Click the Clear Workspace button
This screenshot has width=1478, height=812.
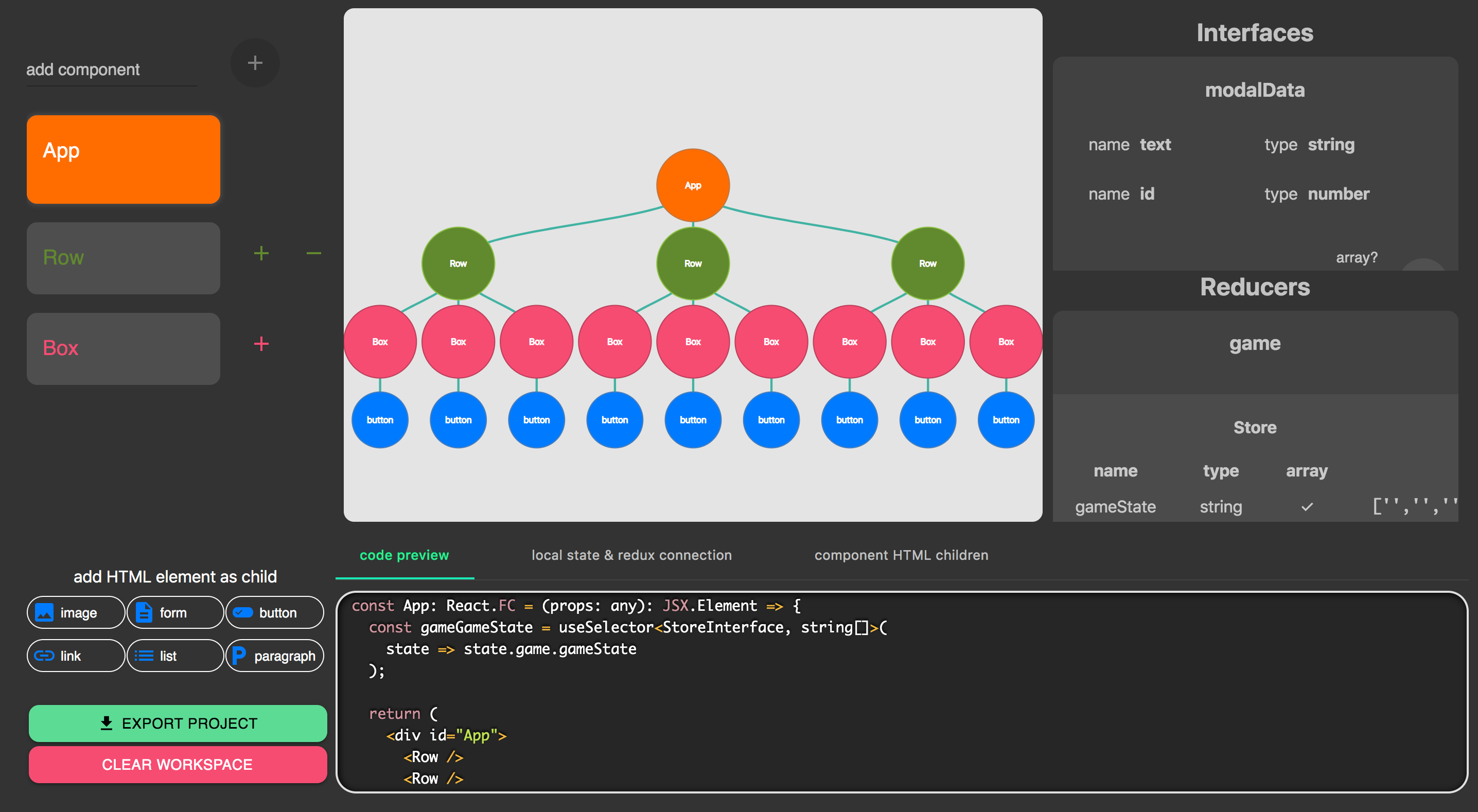[178, 764]
